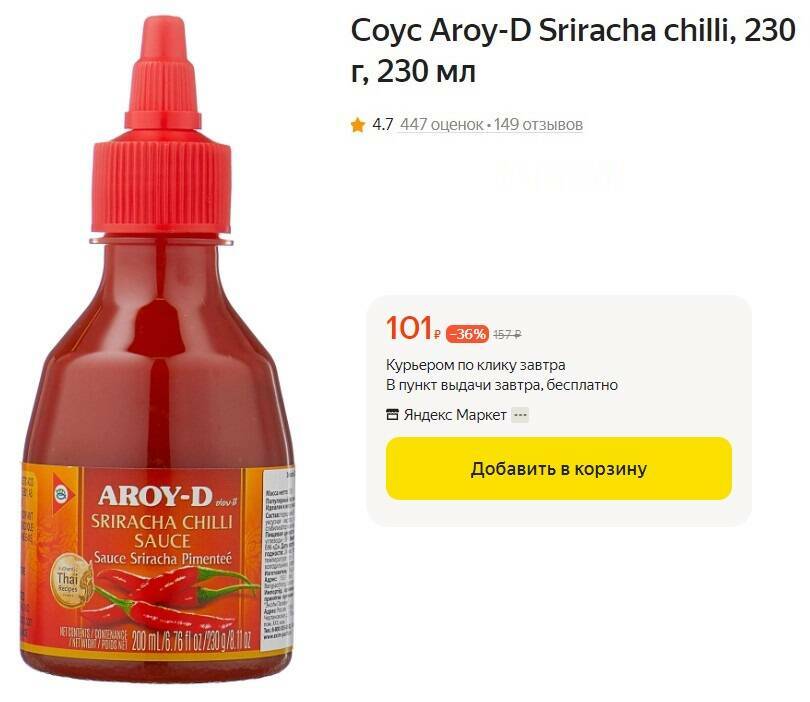Click the В пункт выдачи завтра pickup line
The image size is (810, 702).
502,385
